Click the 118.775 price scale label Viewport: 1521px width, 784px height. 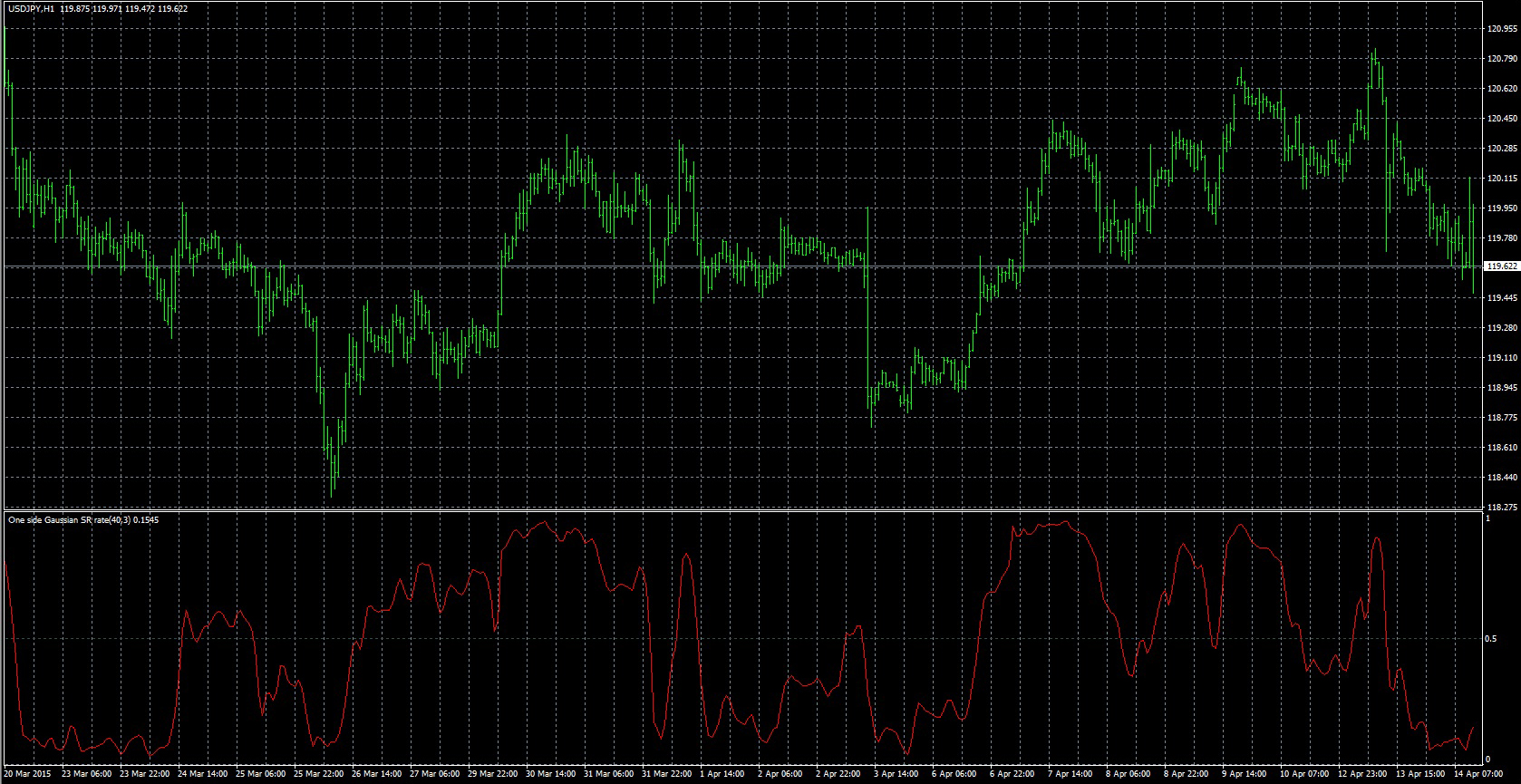coord(1502,417)
